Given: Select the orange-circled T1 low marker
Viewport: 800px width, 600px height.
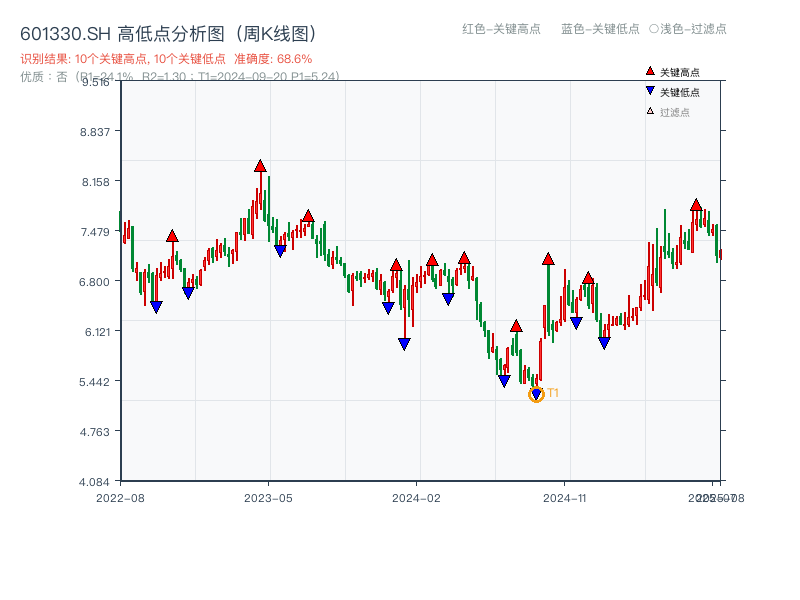Looking at the screenshot, I should (536, 394).
